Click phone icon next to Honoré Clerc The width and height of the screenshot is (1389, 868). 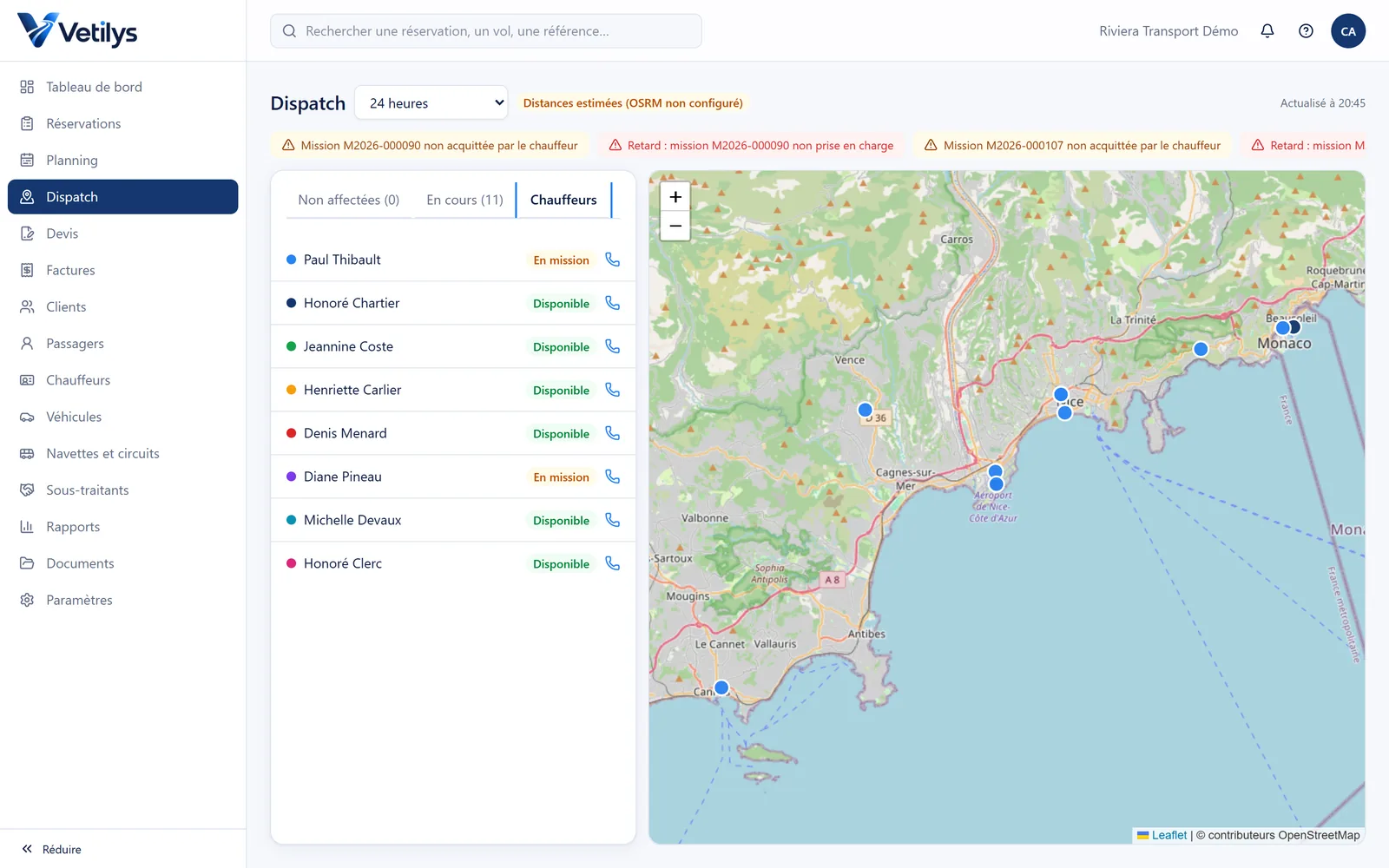(x=613, y=563)
